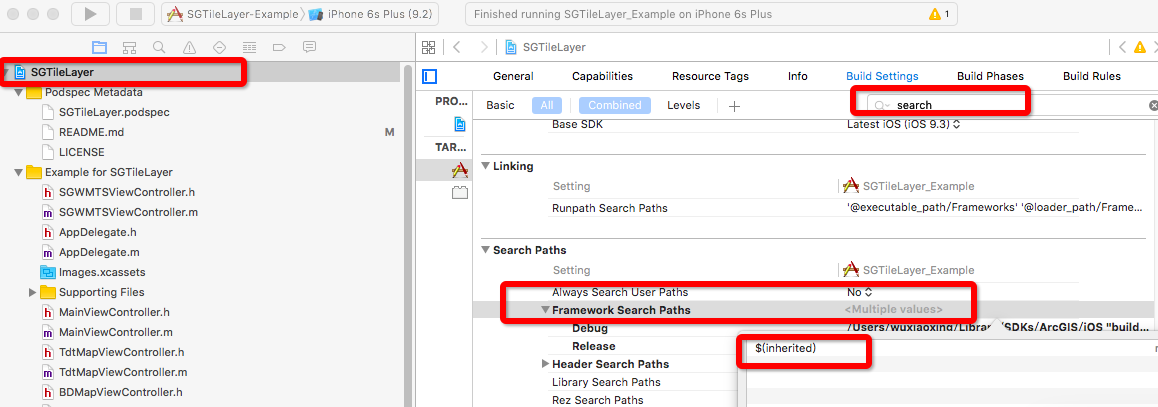The width and height of the screenshot is (1158, 407).
Task: Open the Test navigator diamond icon
Action: (219, 47)
